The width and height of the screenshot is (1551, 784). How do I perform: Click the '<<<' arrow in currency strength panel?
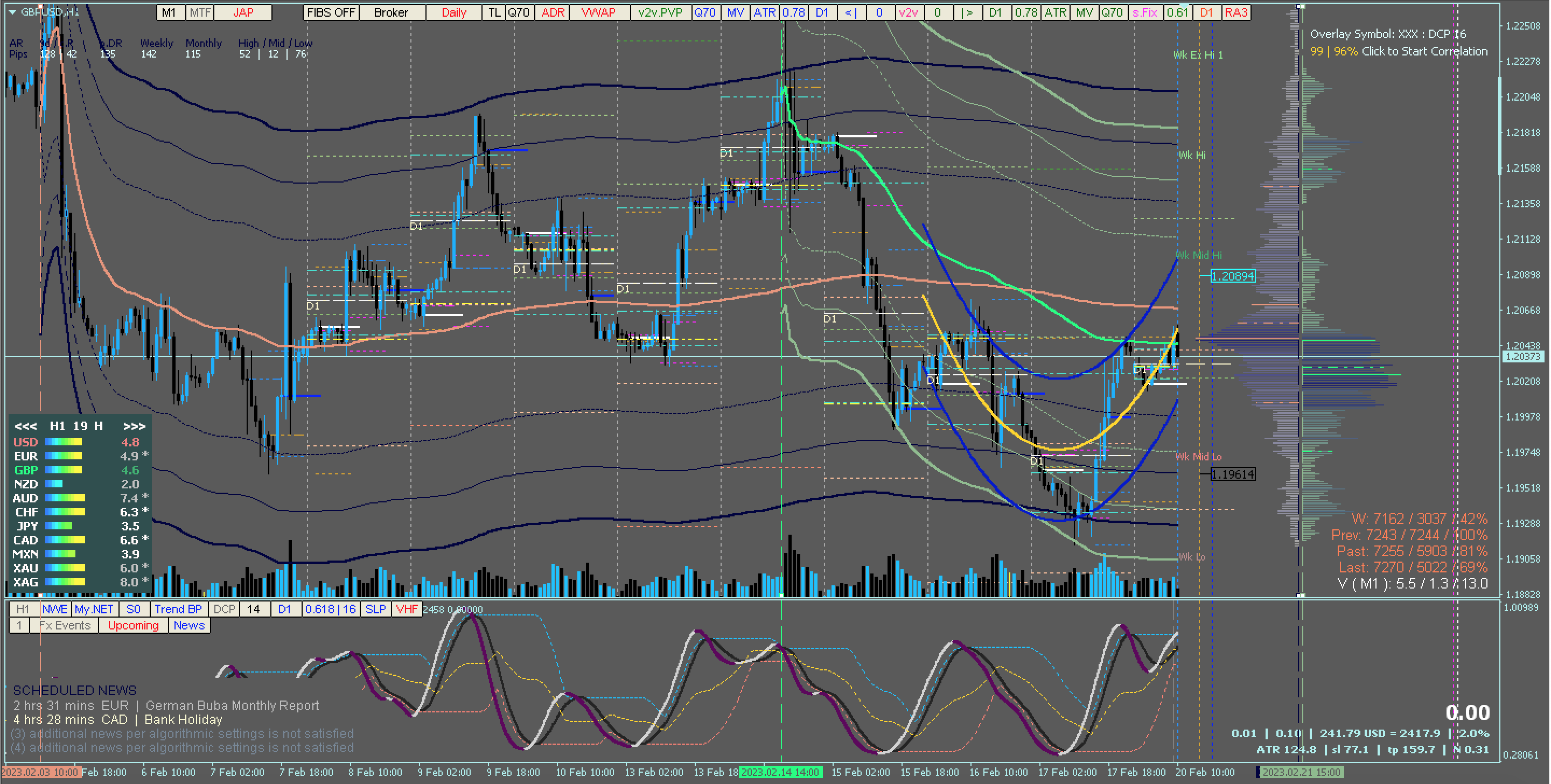click(25, 426)
